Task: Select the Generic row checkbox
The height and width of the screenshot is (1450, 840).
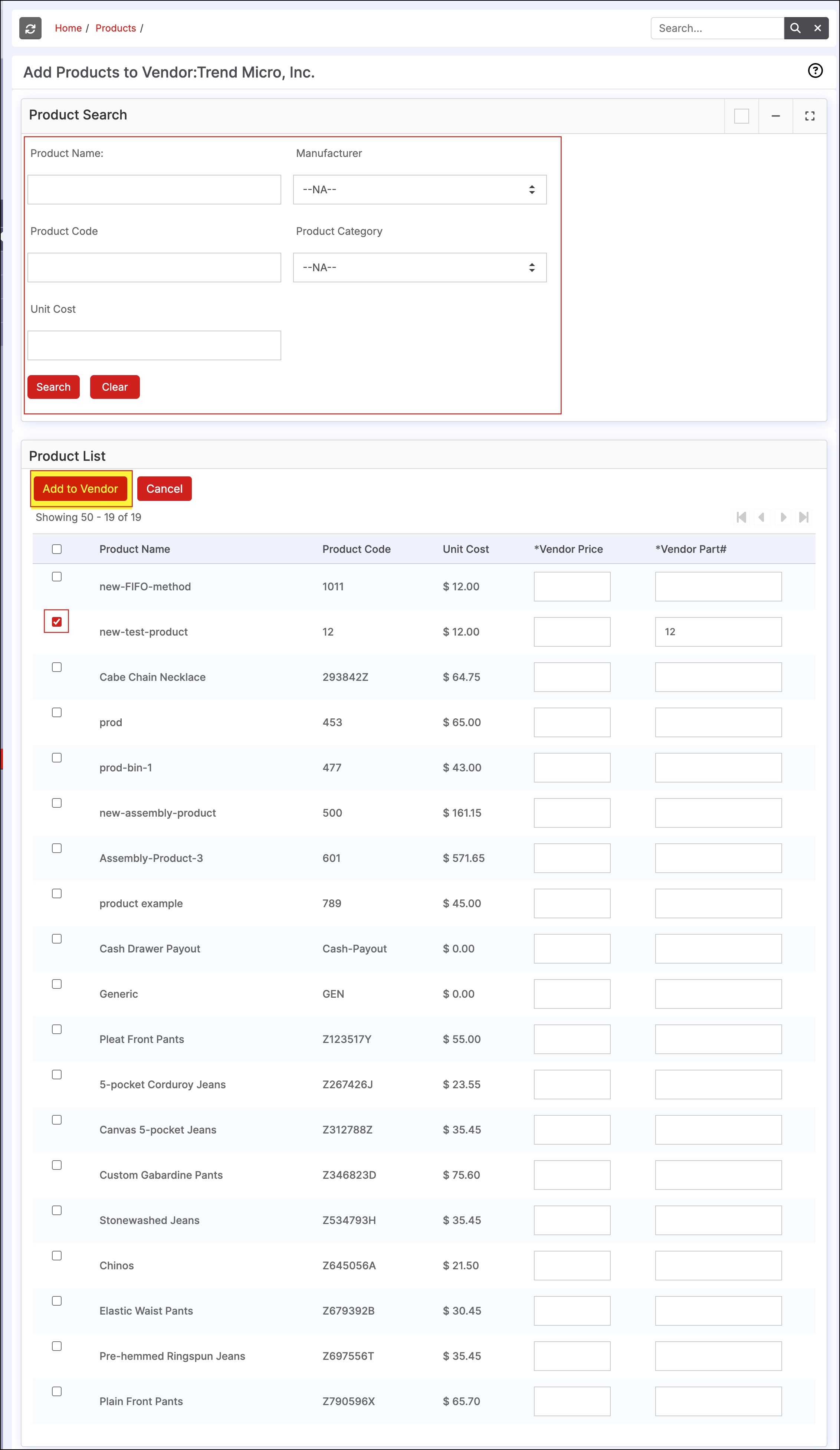Action: (x=57, y=984)
